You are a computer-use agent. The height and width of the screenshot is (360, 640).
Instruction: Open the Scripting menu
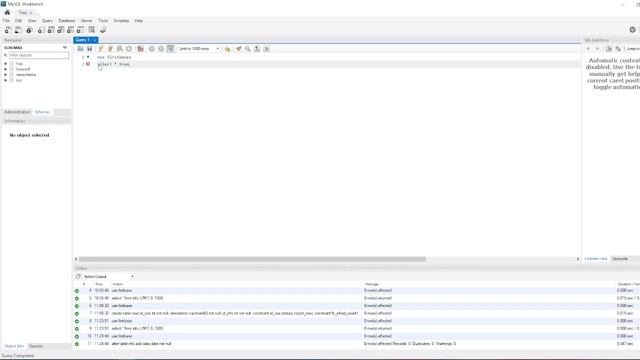click(x=121, y=20)
